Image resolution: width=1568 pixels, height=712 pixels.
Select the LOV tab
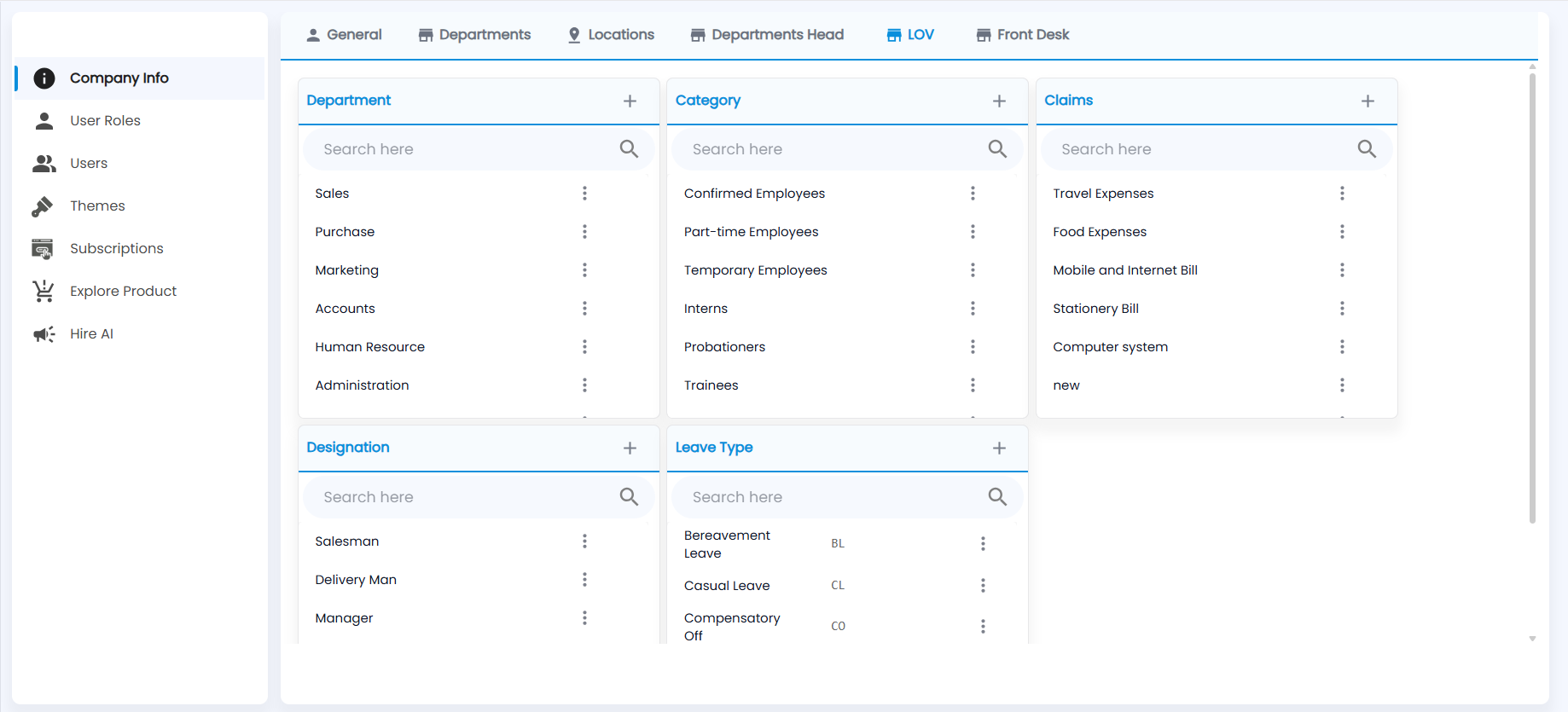click(x=910, y=35)
